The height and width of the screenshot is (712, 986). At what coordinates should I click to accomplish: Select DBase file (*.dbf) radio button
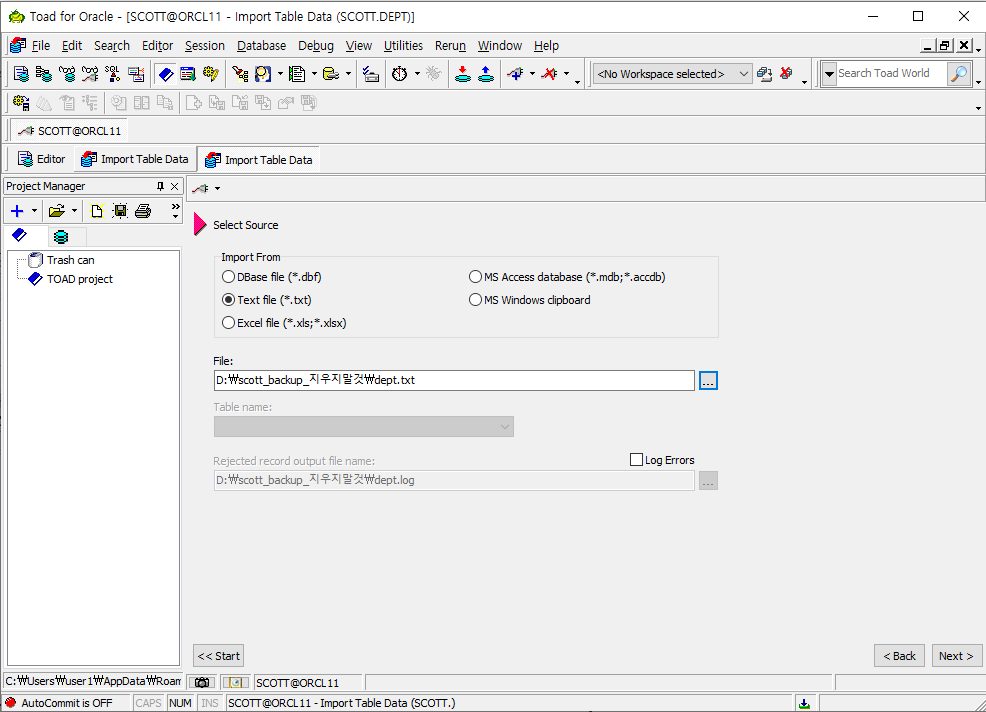(x=228, y=277)
